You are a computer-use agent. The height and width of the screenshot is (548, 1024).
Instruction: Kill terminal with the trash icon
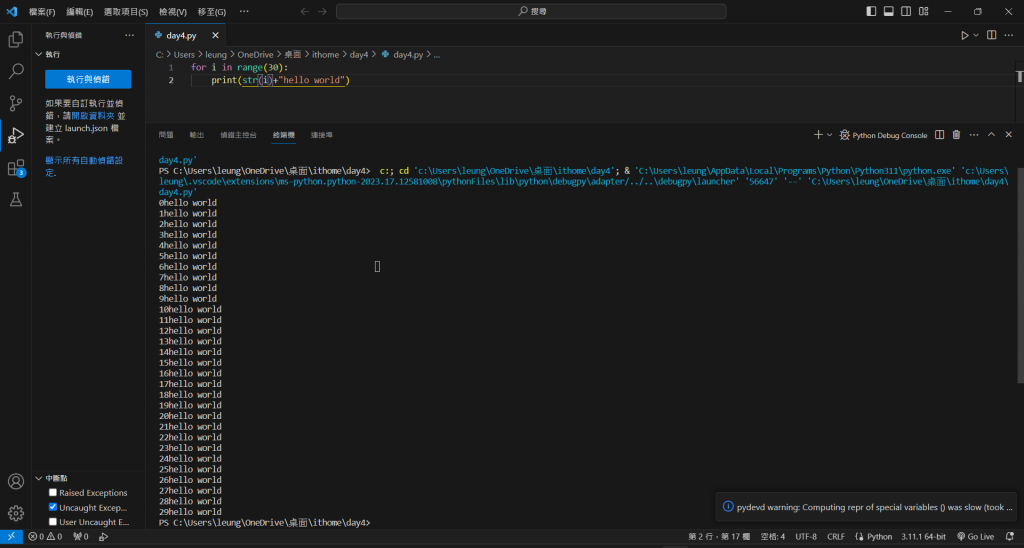(x=956, y=135)
